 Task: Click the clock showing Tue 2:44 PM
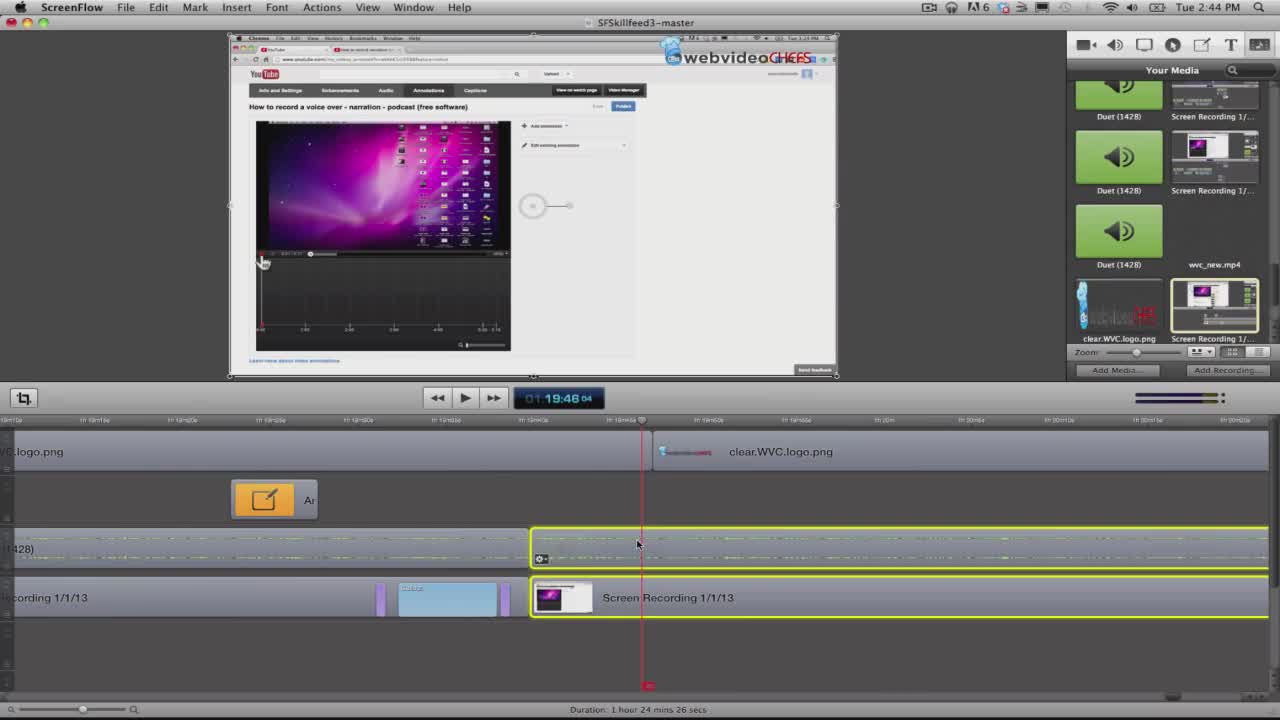pyautogui.click(x=1208, y=7)
